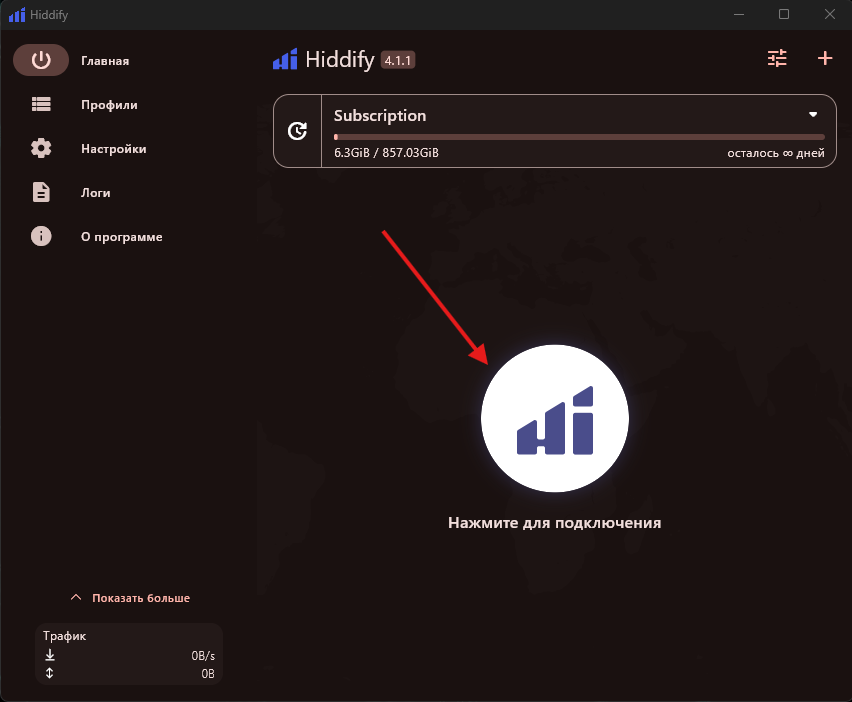The image size is (852, 702).
Task: Expand the Subscription profile dropdown arrow
Action: click(x=813, y=114)
